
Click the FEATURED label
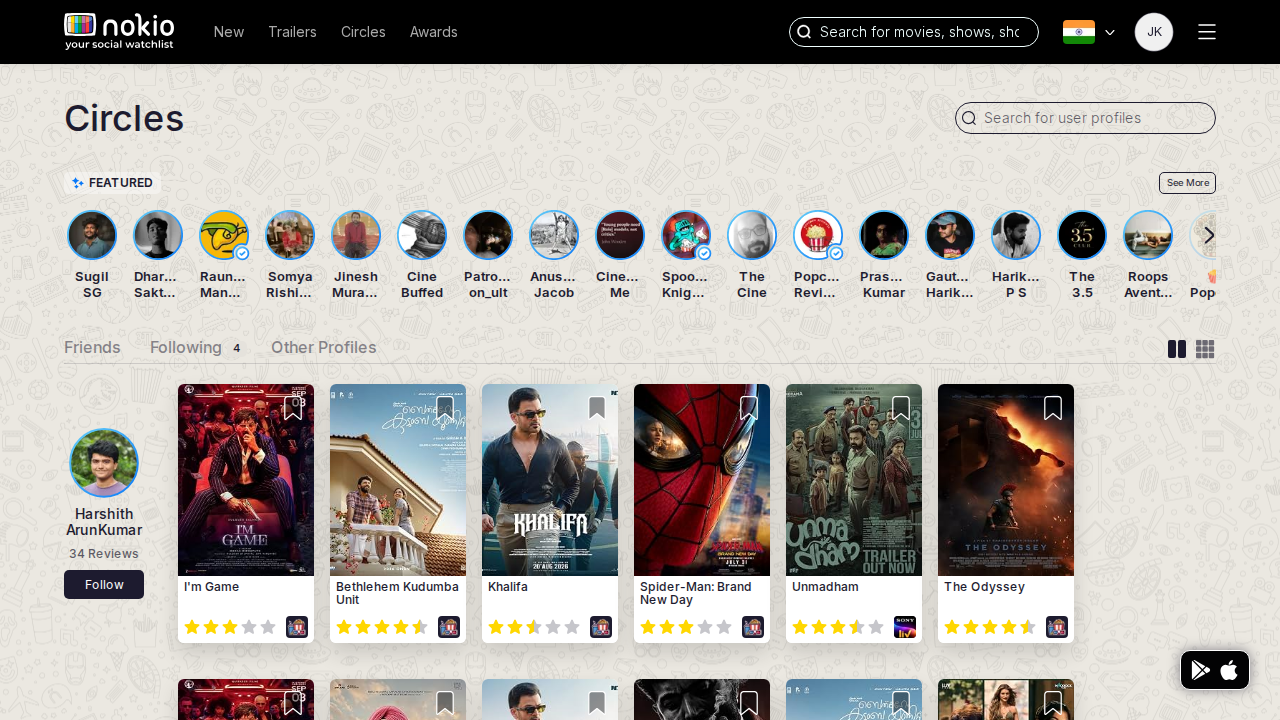click(x=112, y=183)
